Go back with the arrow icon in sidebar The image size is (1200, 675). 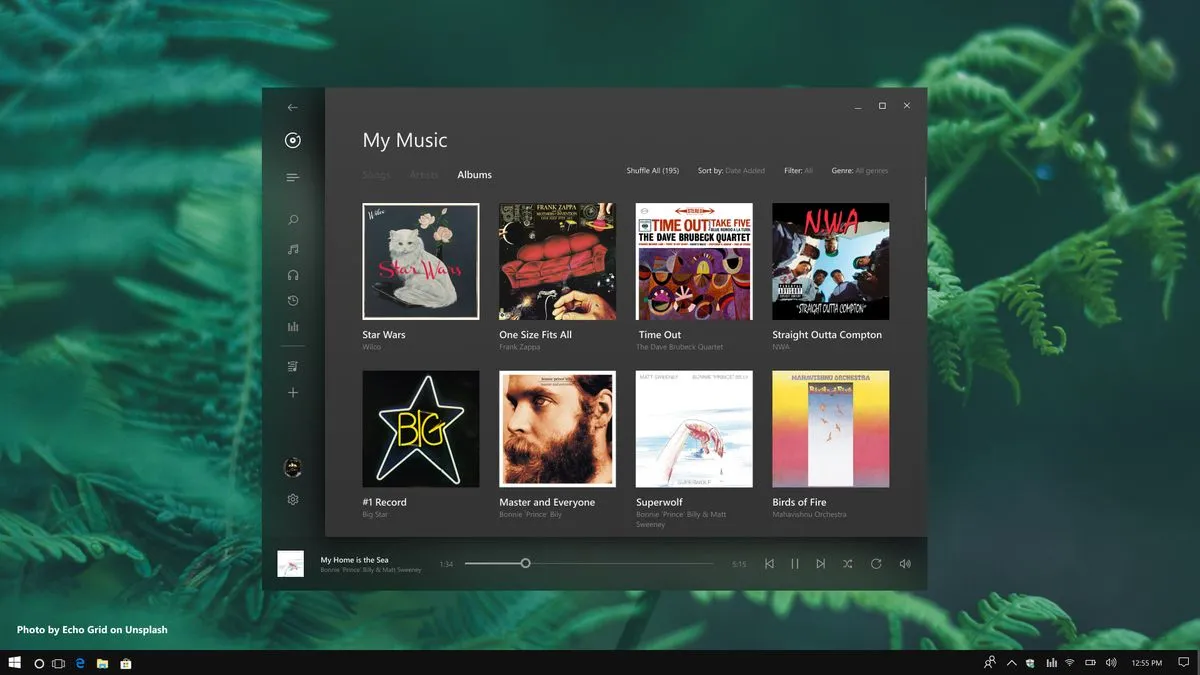[292, 107]
